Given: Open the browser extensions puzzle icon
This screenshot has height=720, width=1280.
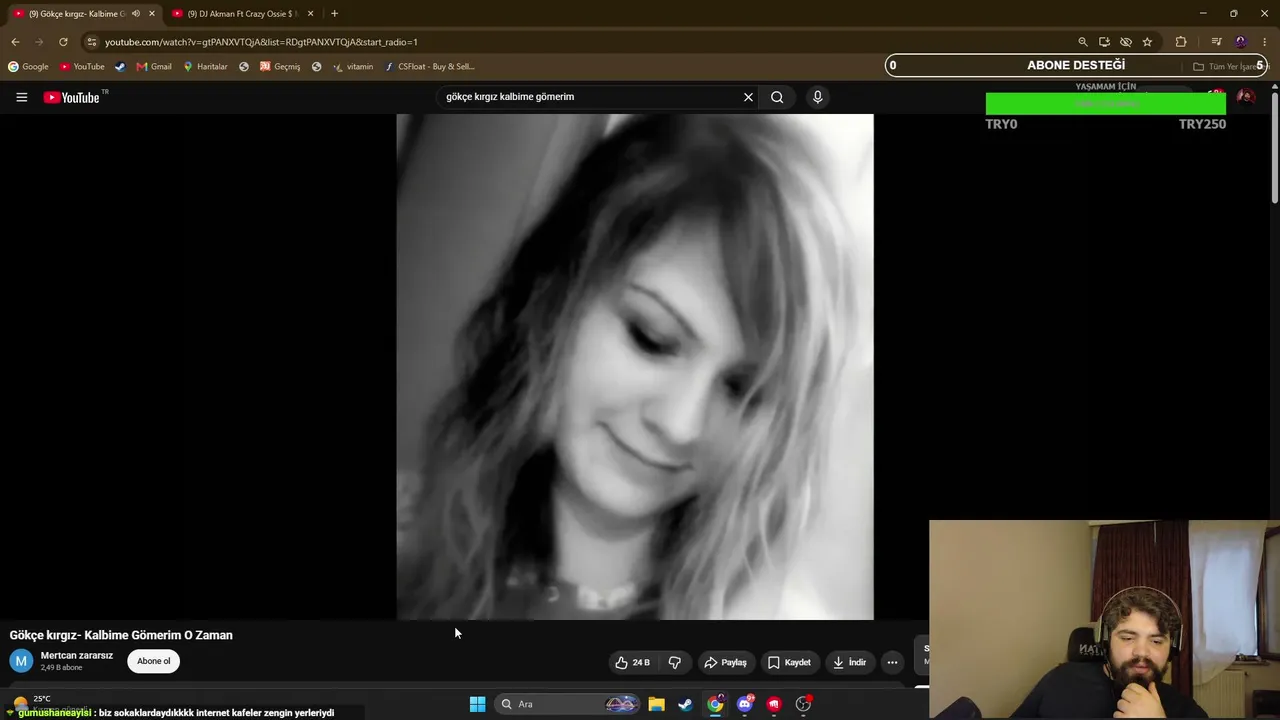Looking at the screenshot, I should [1181, 42].
